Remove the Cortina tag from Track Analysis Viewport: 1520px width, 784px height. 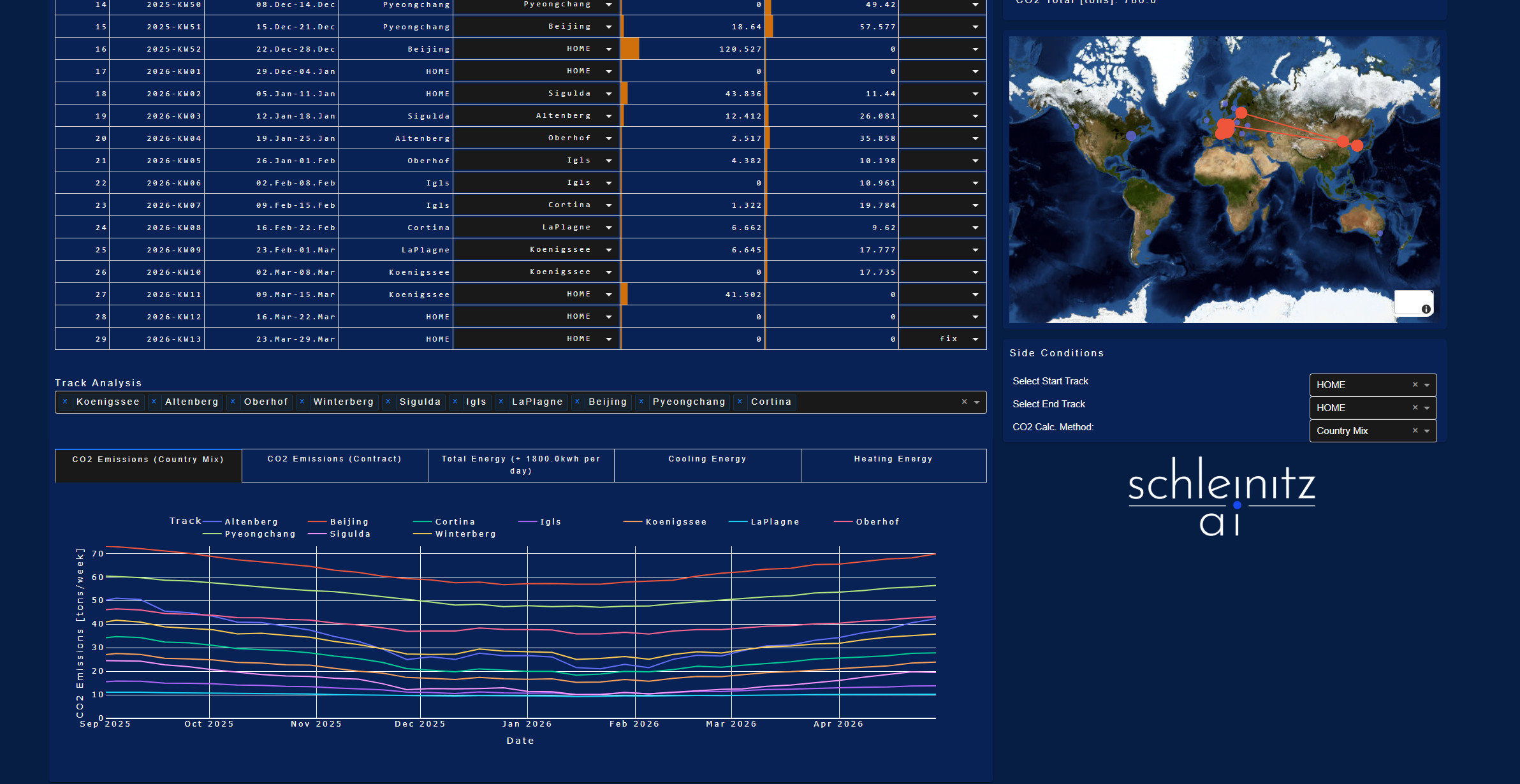coord(740,402)
